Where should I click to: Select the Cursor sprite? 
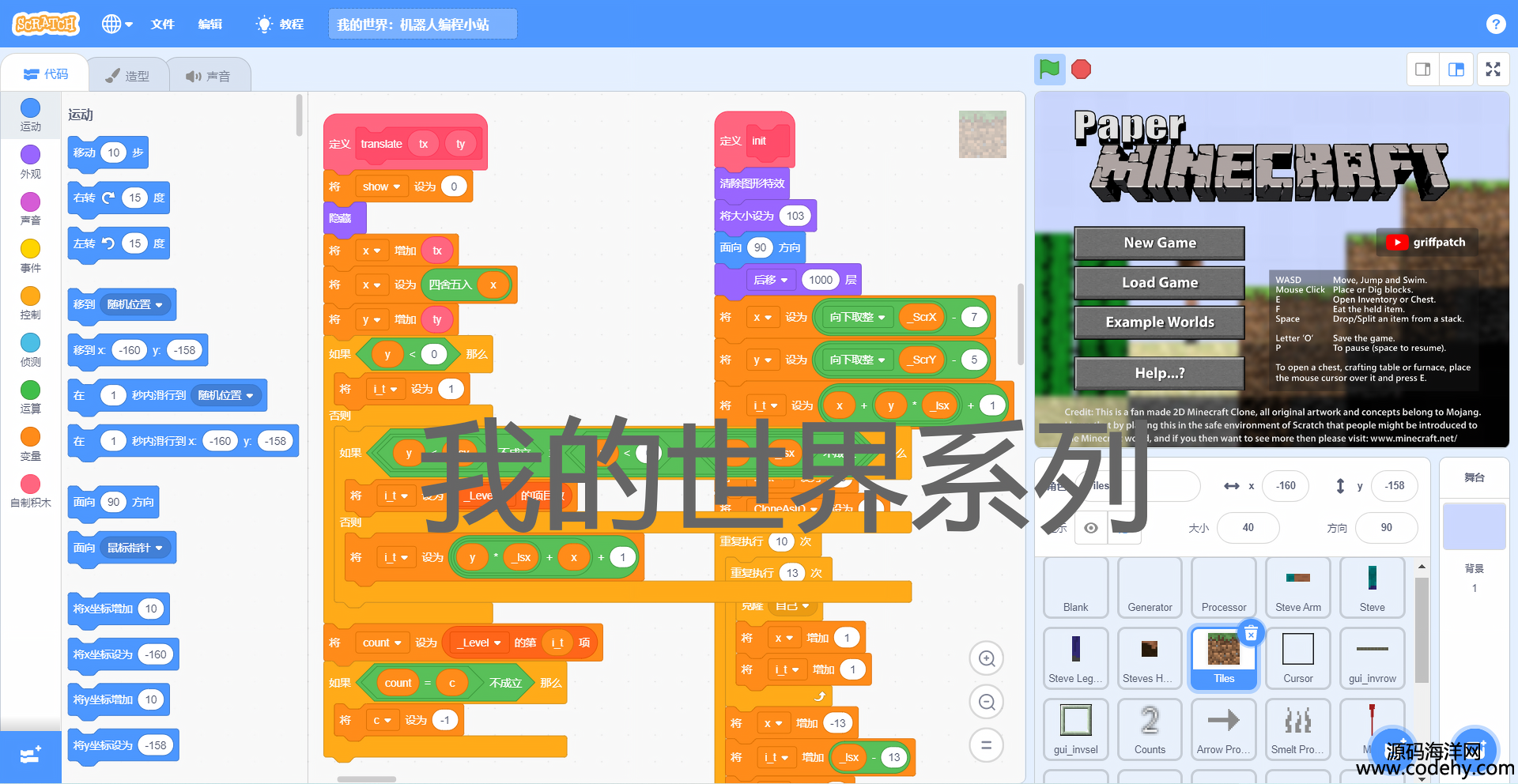(1297, 658)
